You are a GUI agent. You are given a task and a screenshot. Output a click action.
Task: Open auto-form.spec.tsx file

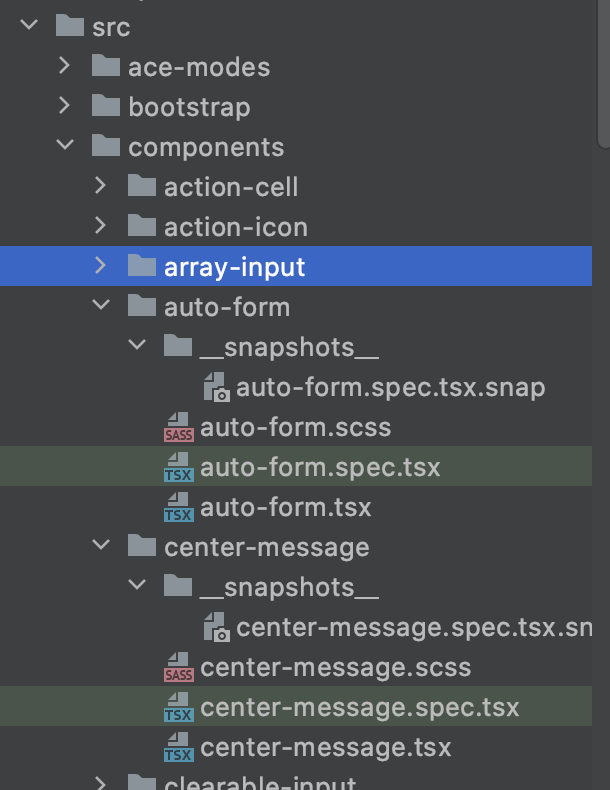320,468
